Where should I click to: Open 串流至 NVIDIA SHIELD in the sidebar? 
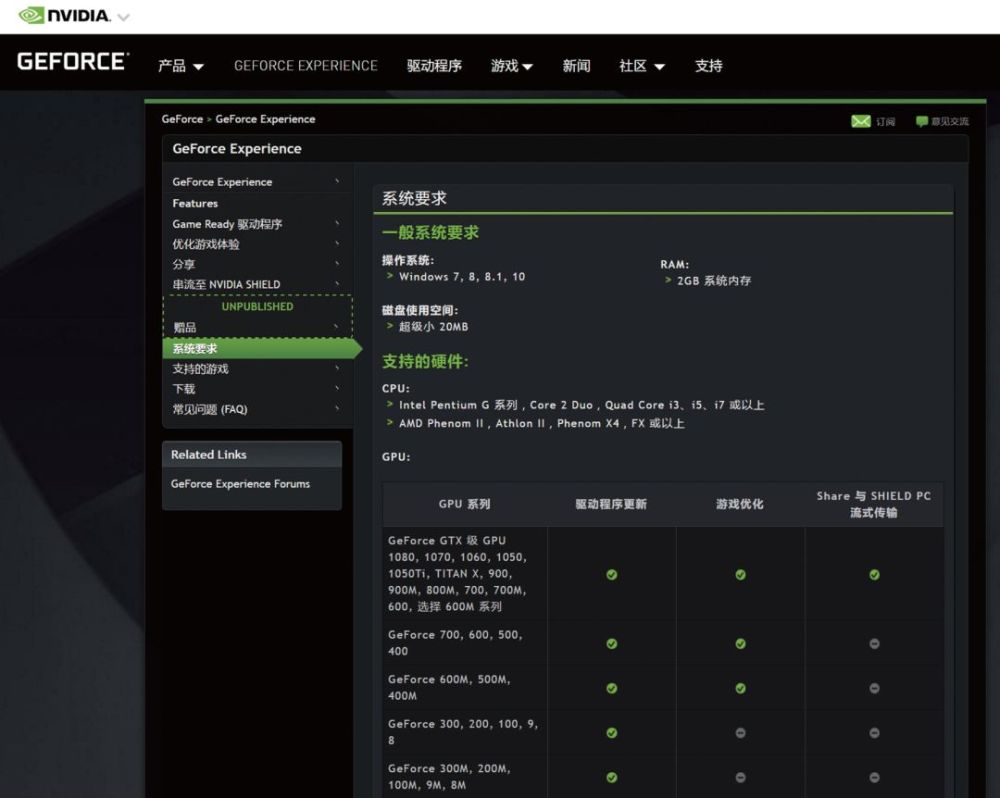click(226, 284)
